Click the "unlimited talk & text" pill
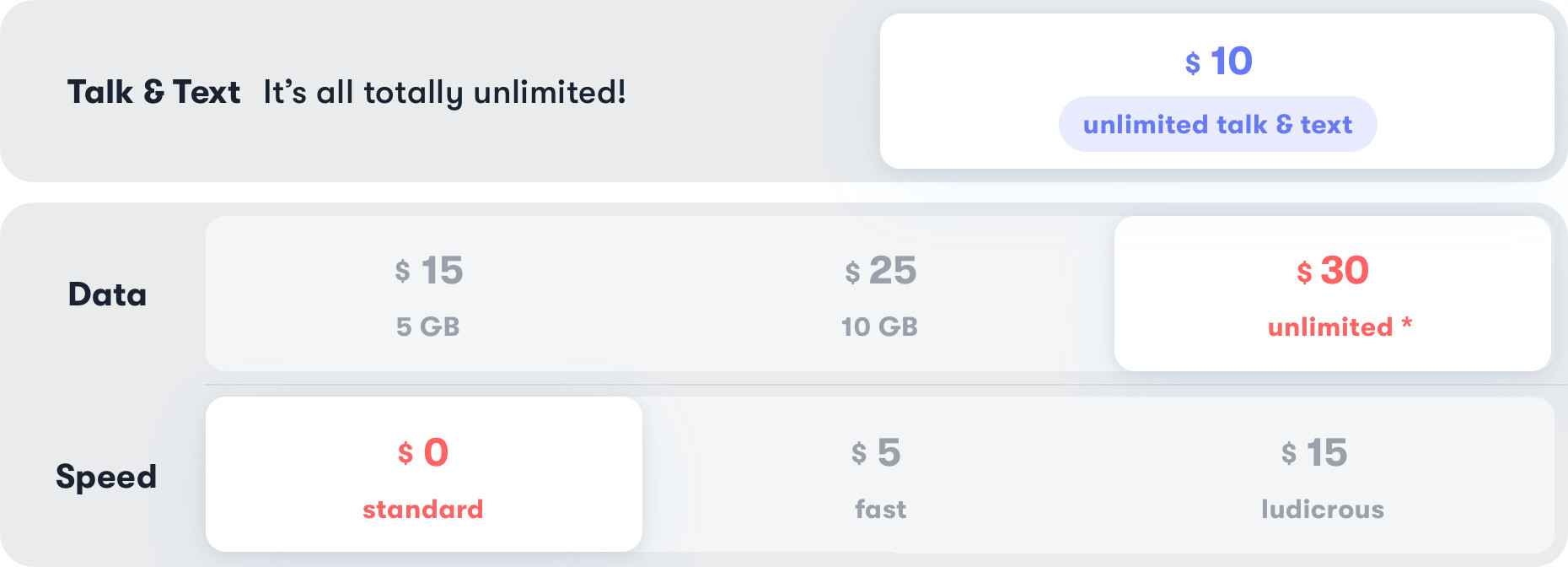This screenshot has height=567, width=1568. click(1217, 125)
